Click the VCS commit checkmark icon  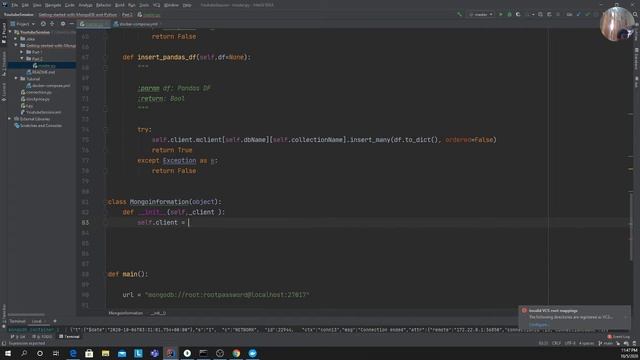click(x=587, y=14)
